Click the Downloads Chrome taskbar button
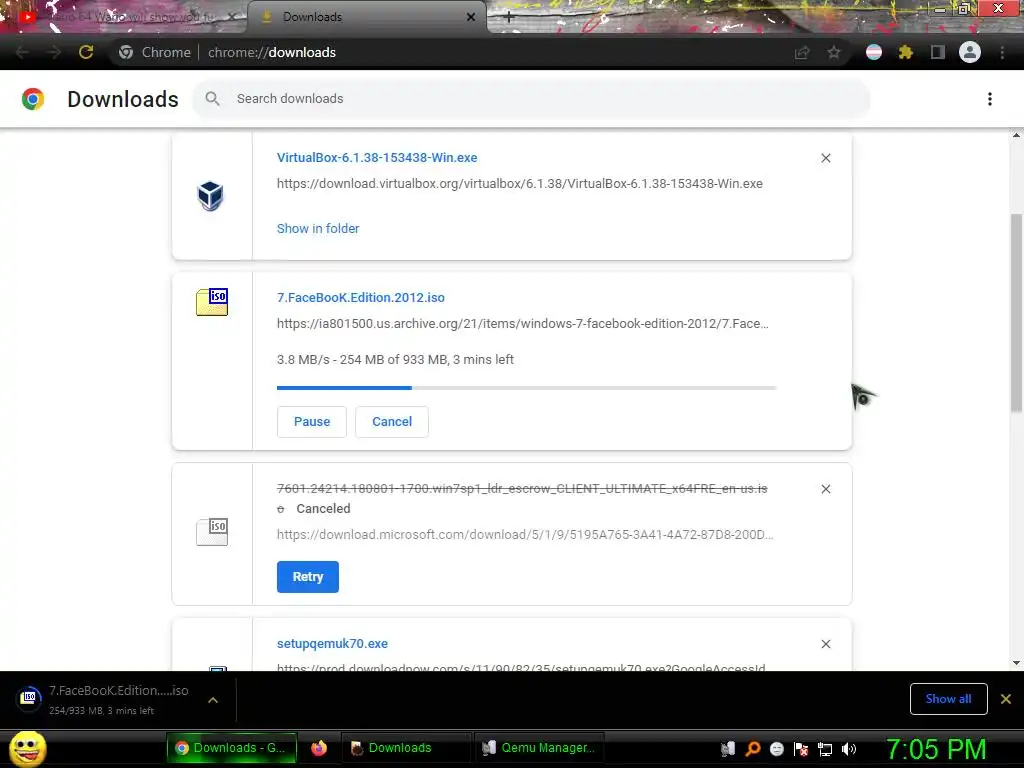Screen dimensions: 1024x768 [232, 748]
